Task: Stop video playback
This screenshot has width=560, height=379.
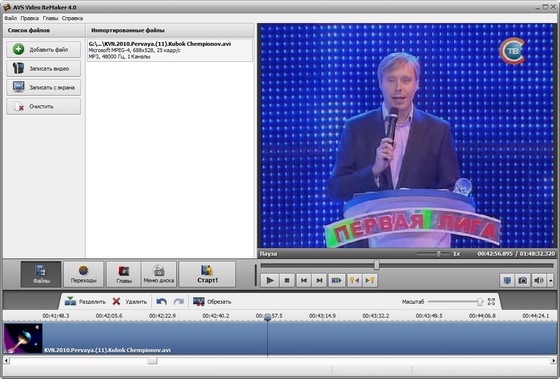Action: (x=287, y=281)
